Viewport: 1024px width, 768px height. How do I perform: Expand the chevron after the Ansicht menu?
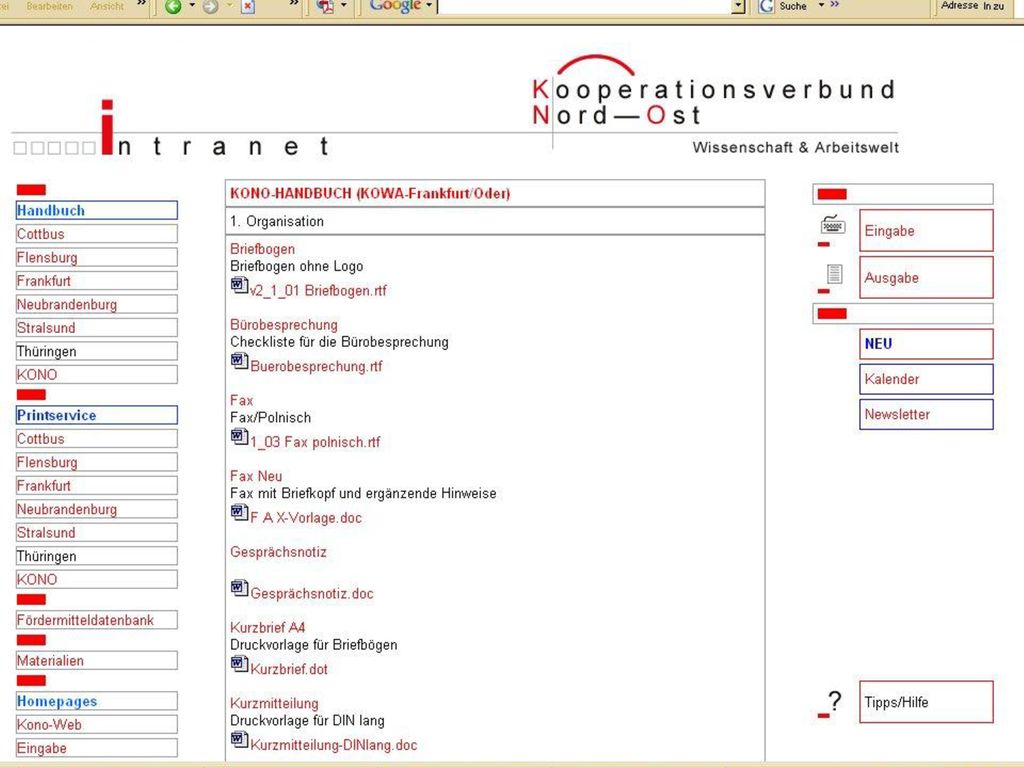pyautogui.click(x=141, y=5)
